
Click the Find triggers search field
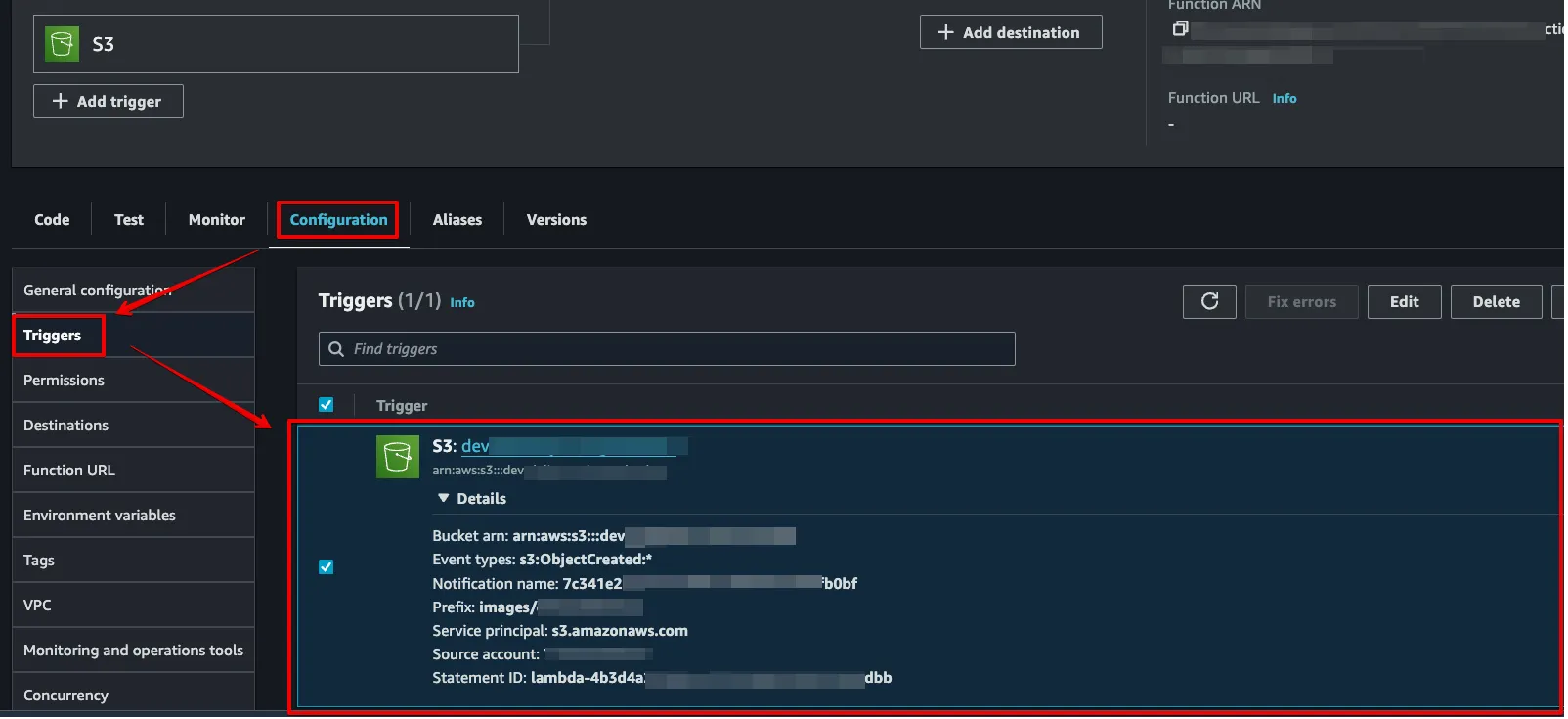tap(667, 349)
